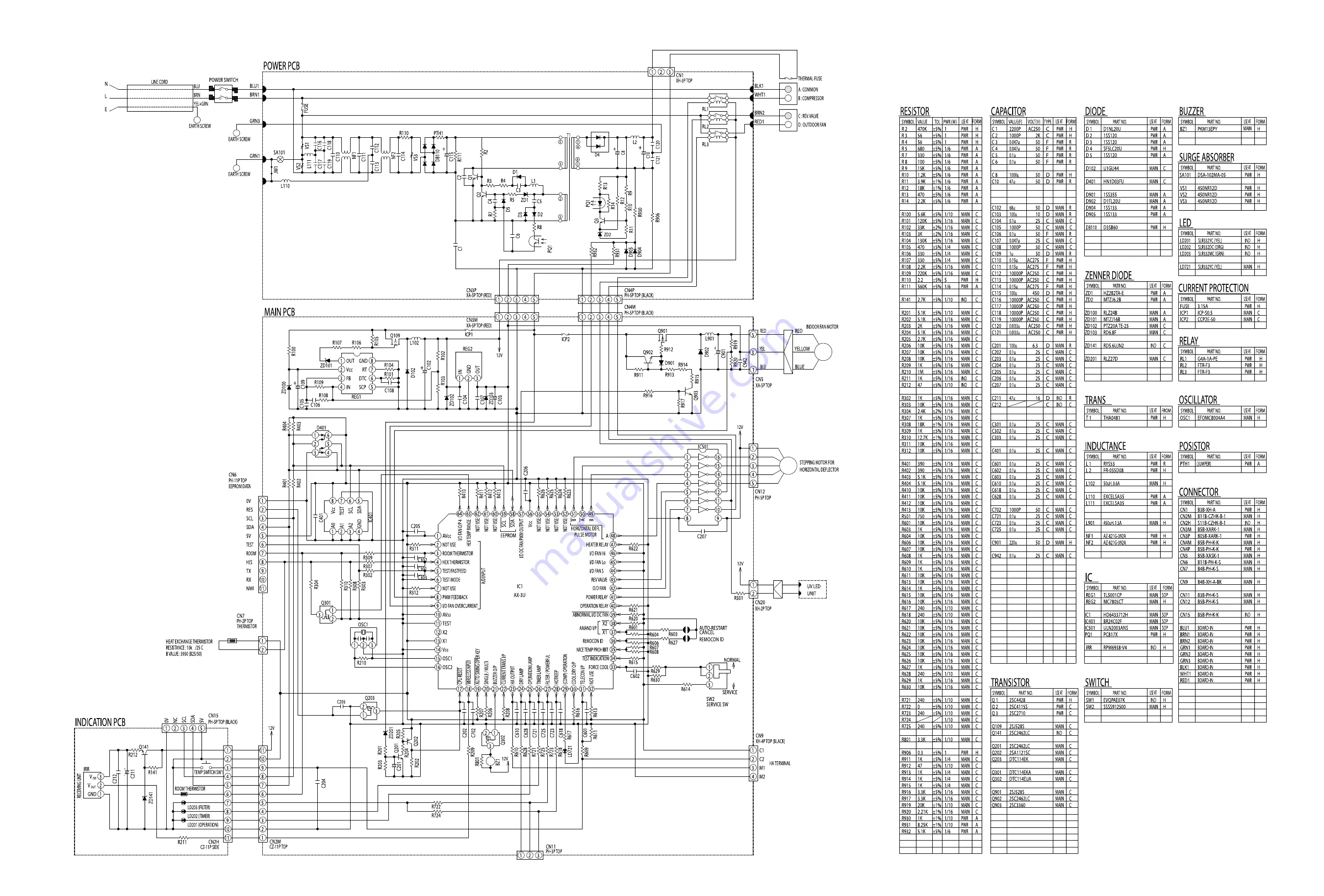Select the RESISTOR table heading

[915, 112]
